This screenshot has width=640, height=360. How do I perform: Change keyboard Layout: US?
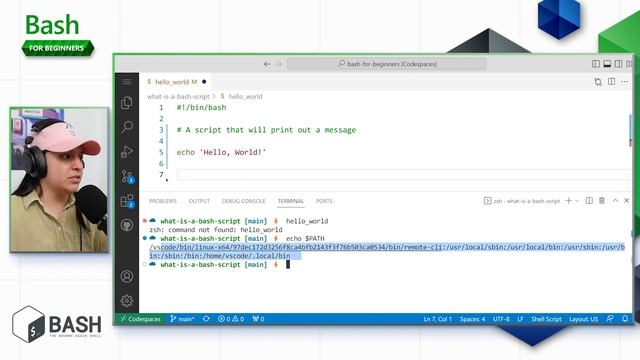(584, 319)
